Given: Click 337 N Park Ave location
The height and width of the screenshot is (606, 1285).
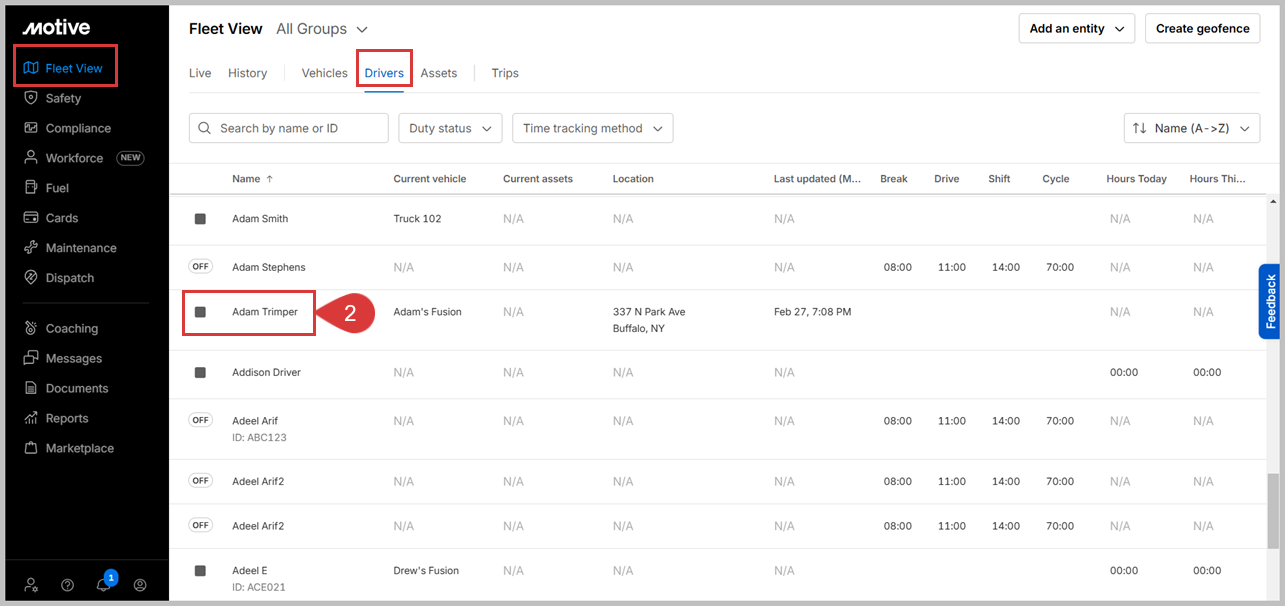Looking at the screenshot, I should click(649, 312).
